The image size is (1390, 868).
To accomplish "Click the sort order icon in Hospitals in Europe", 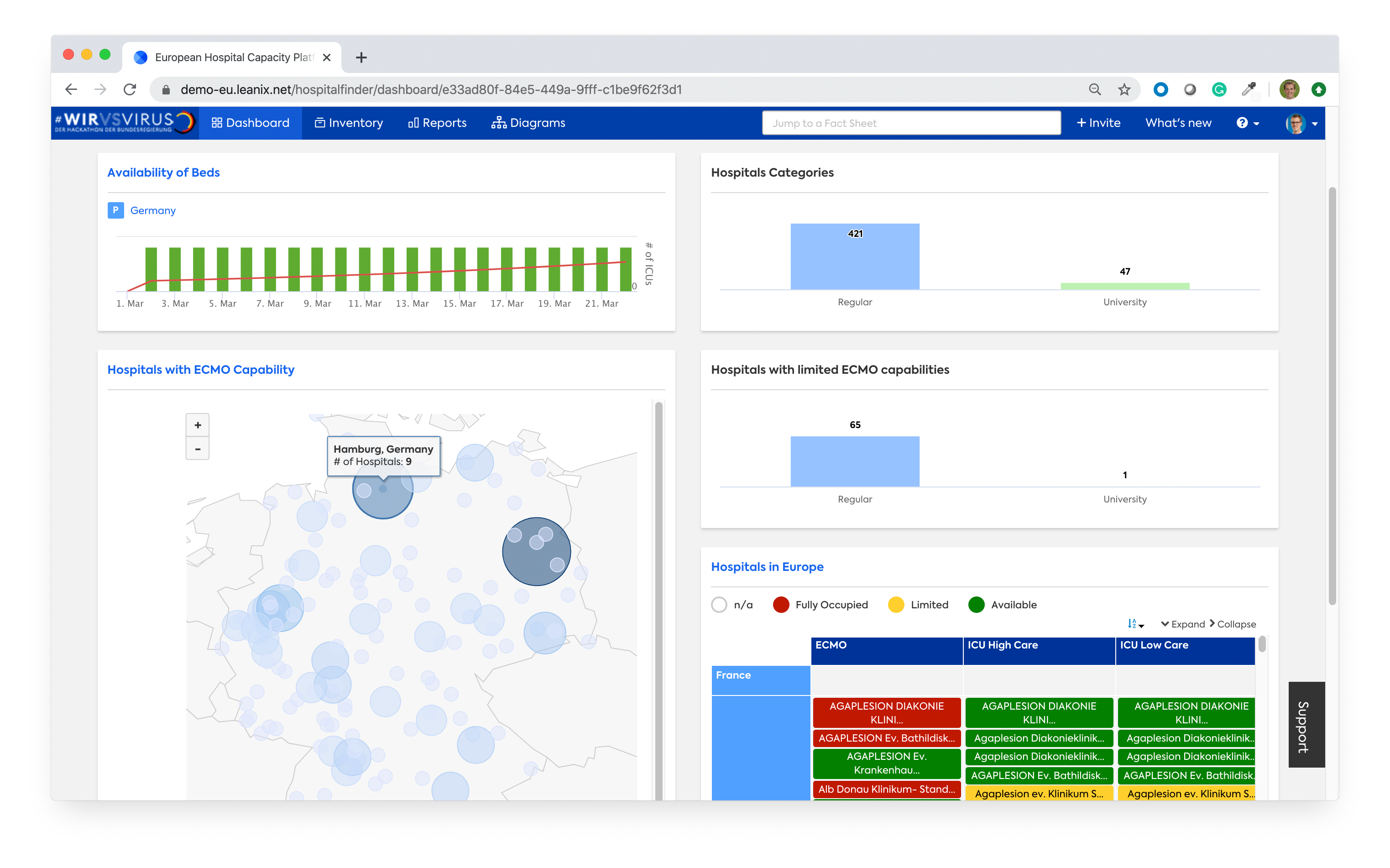I will click(x=1134, y=624).
